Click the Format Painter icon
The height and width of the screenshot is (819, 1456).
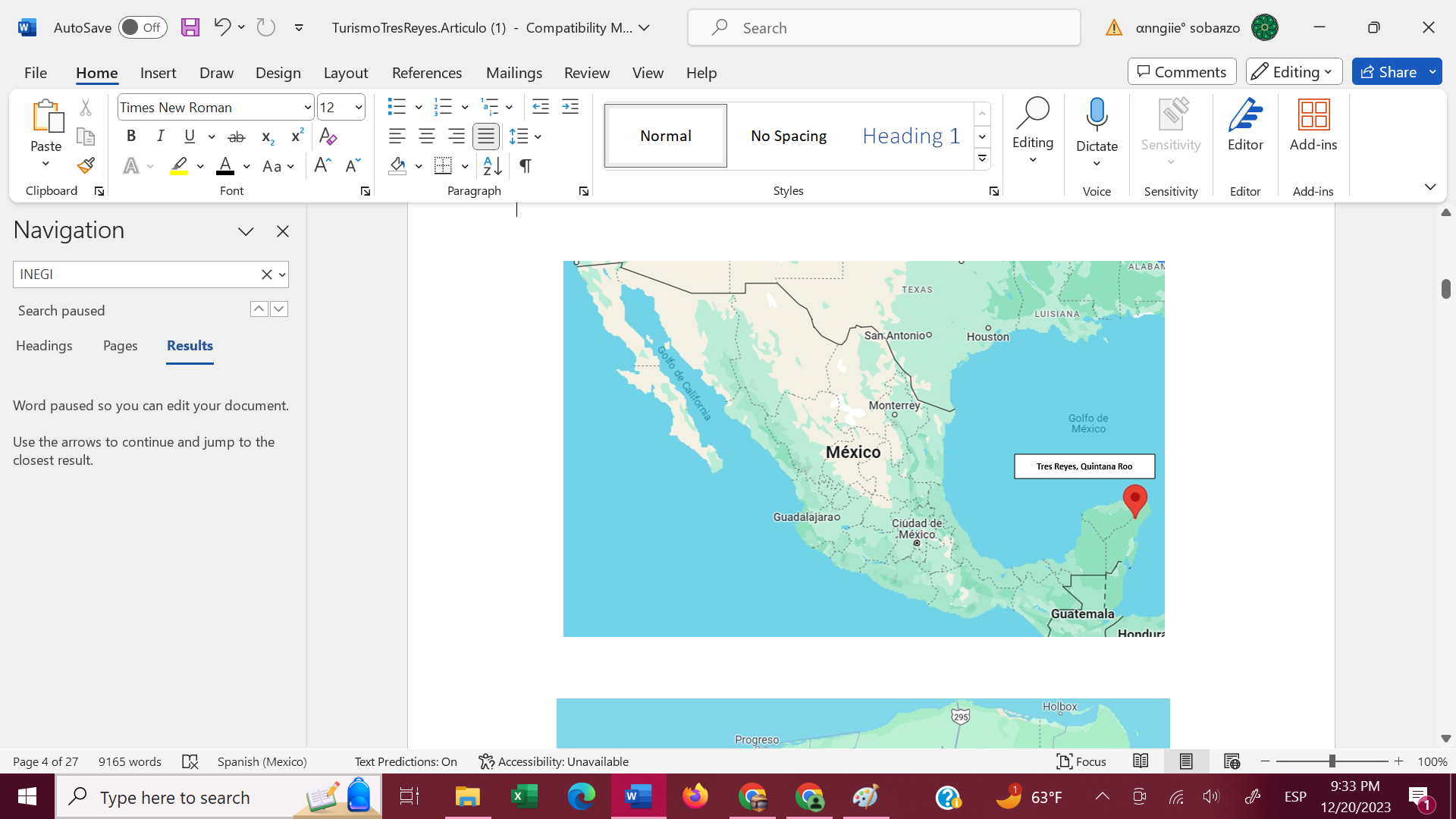click(85, 165)
